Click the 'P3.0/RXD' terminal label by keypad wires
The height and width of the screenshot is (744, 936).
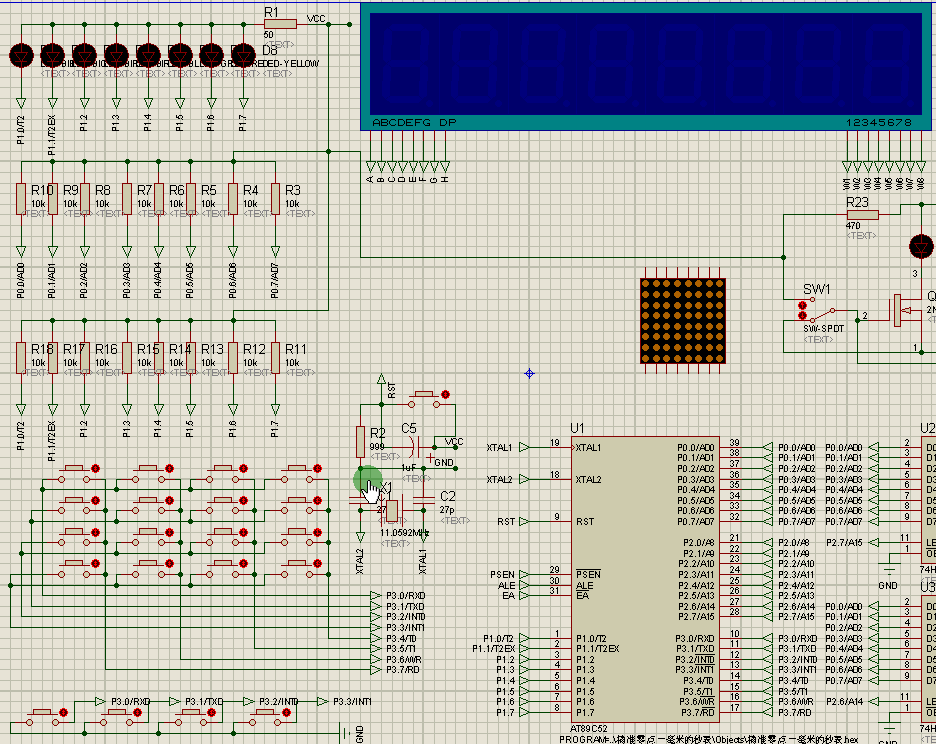click(x=405, y=596)
